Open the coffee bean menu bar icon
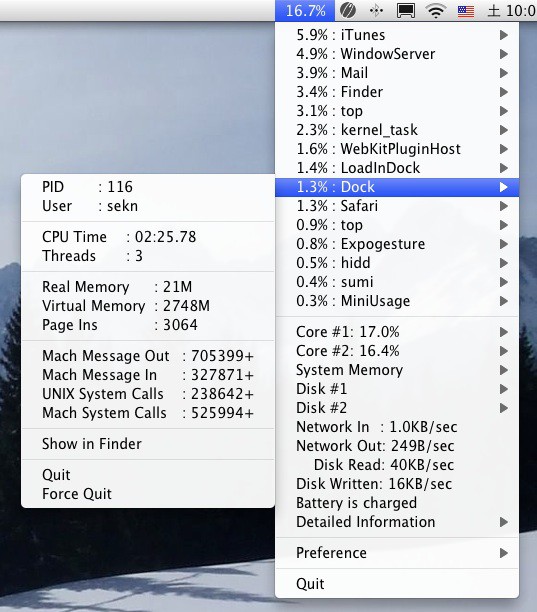 [348, 11]
